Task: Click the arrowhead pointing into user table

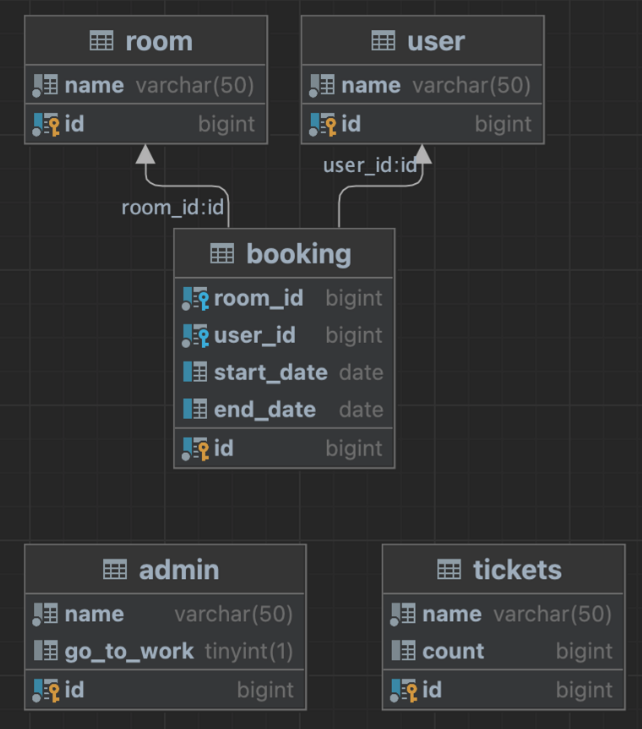Action: point(422,154)
